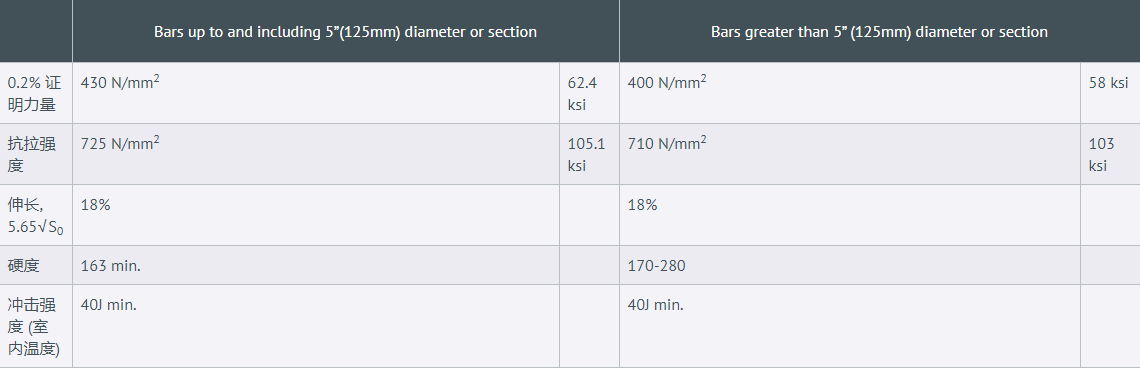Click the first 18% elongation value
1140x368 pixels.
pos(95,205)
